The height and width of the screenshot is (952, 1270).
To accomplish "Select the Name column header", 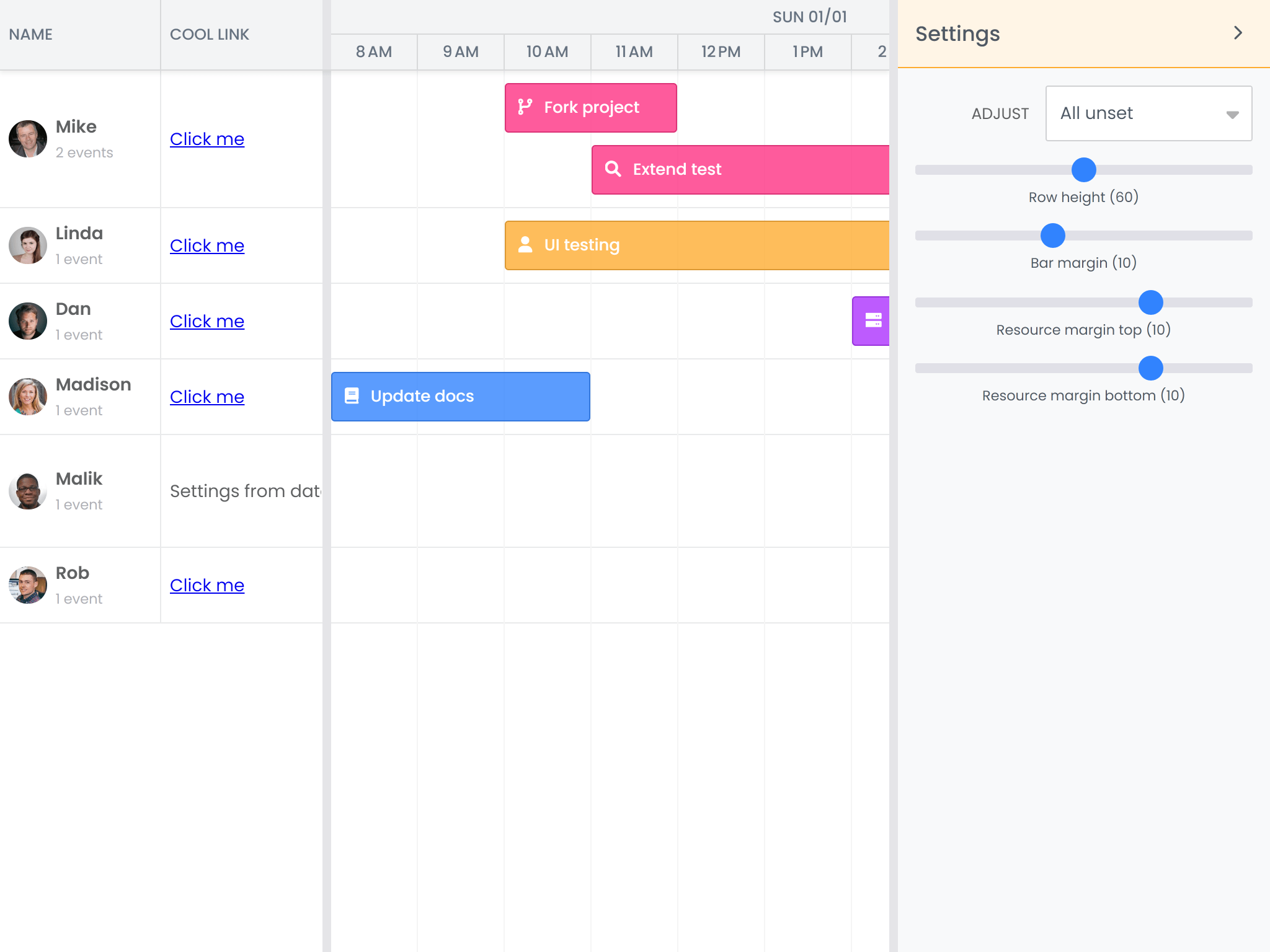I will (30, 34).
